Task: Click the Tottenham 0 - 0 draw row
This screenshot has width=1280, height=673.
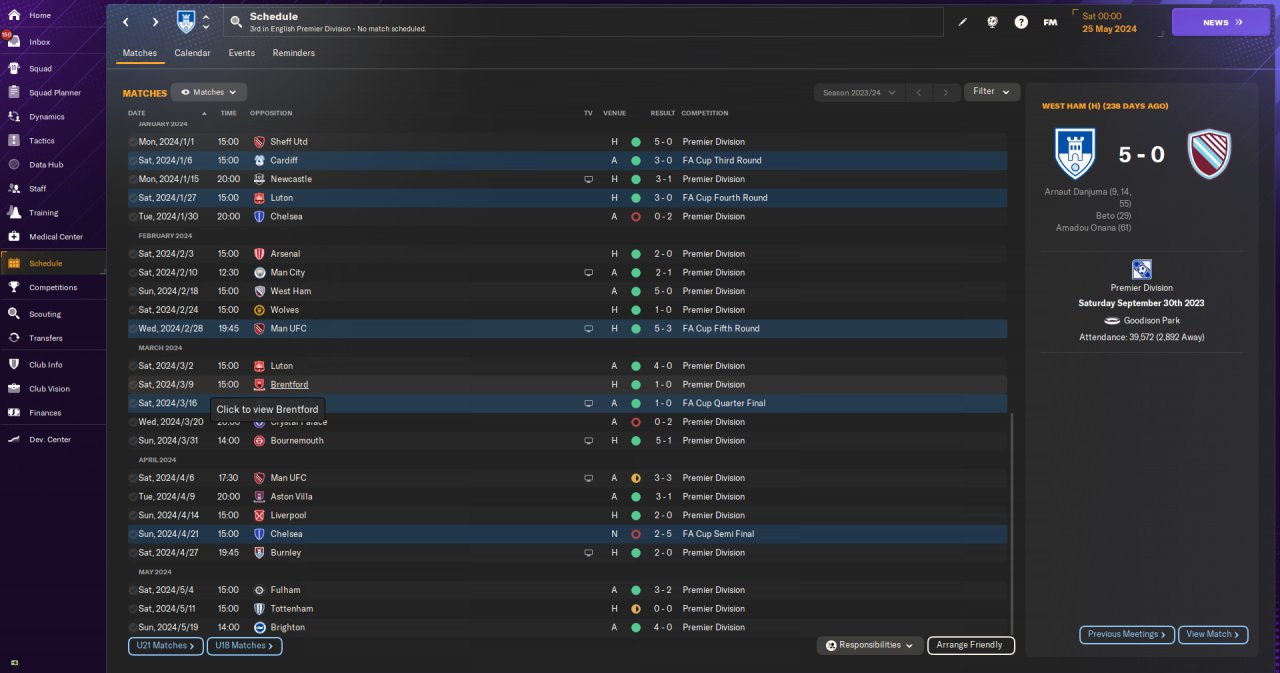Action: (x=567, y=609)
